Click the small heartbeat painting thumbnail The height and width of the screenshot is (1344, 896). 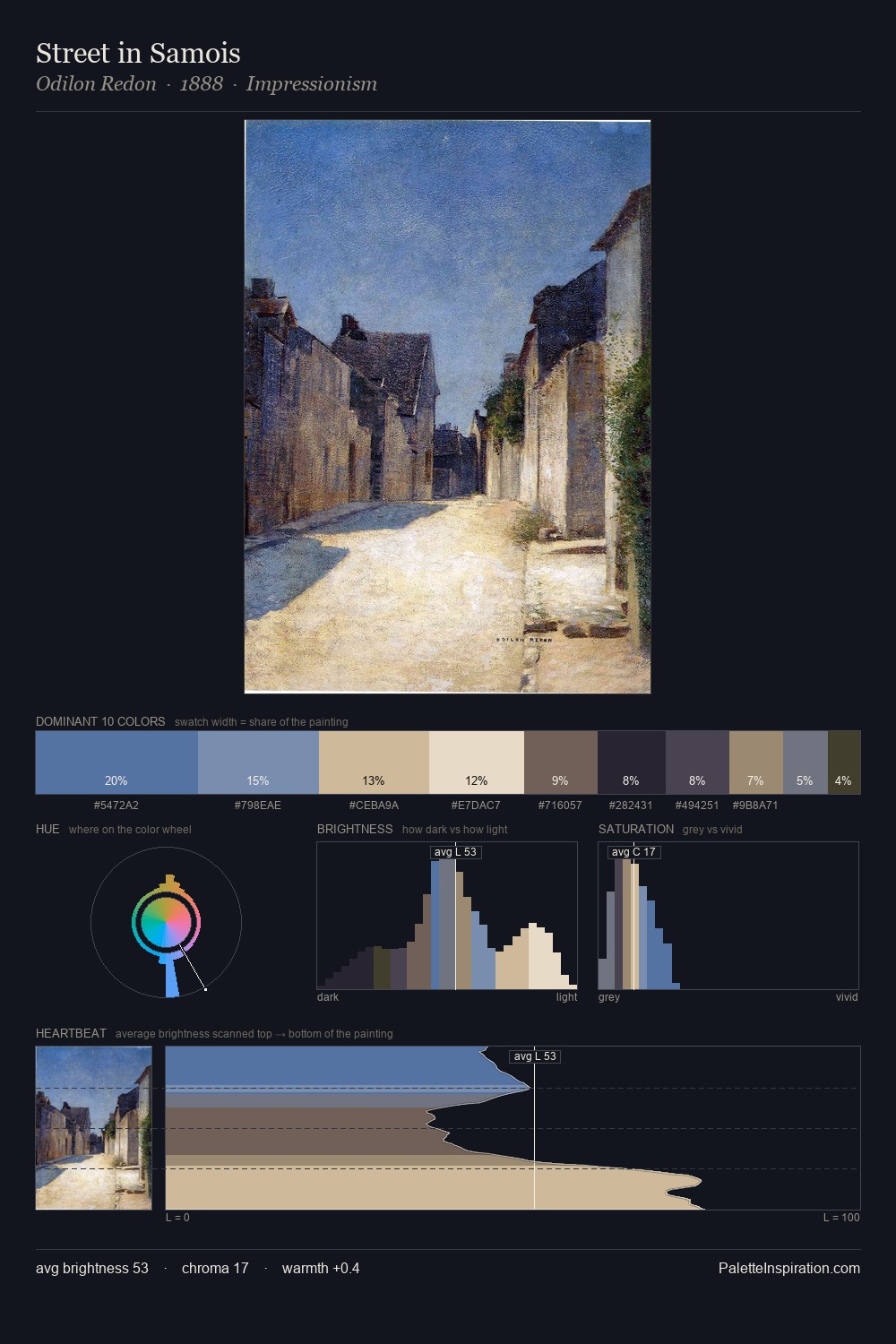(x=94, y=1128)
